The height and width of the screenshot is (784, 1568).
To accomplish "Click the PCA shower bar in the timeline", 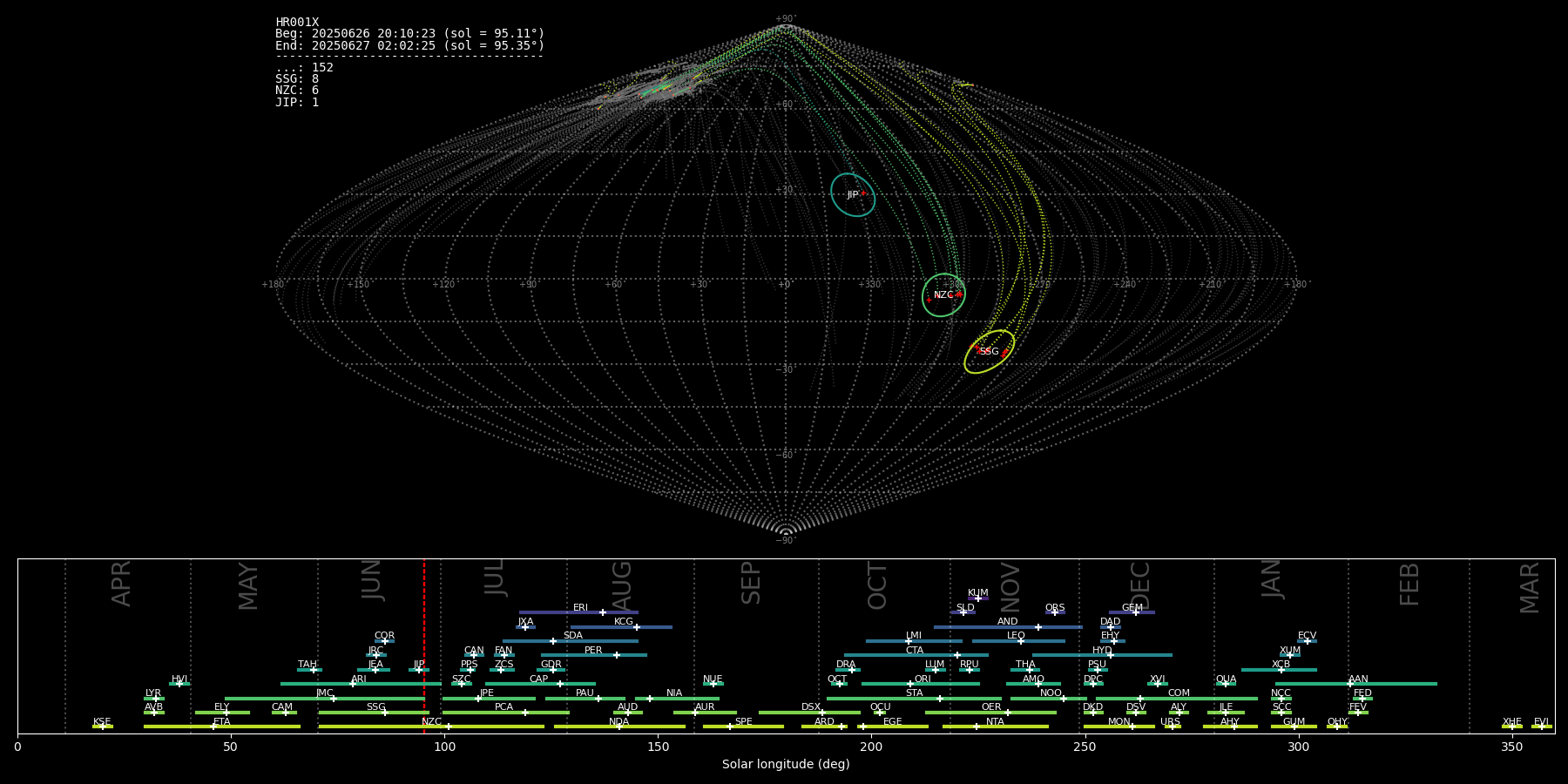I will click(505, 713).
